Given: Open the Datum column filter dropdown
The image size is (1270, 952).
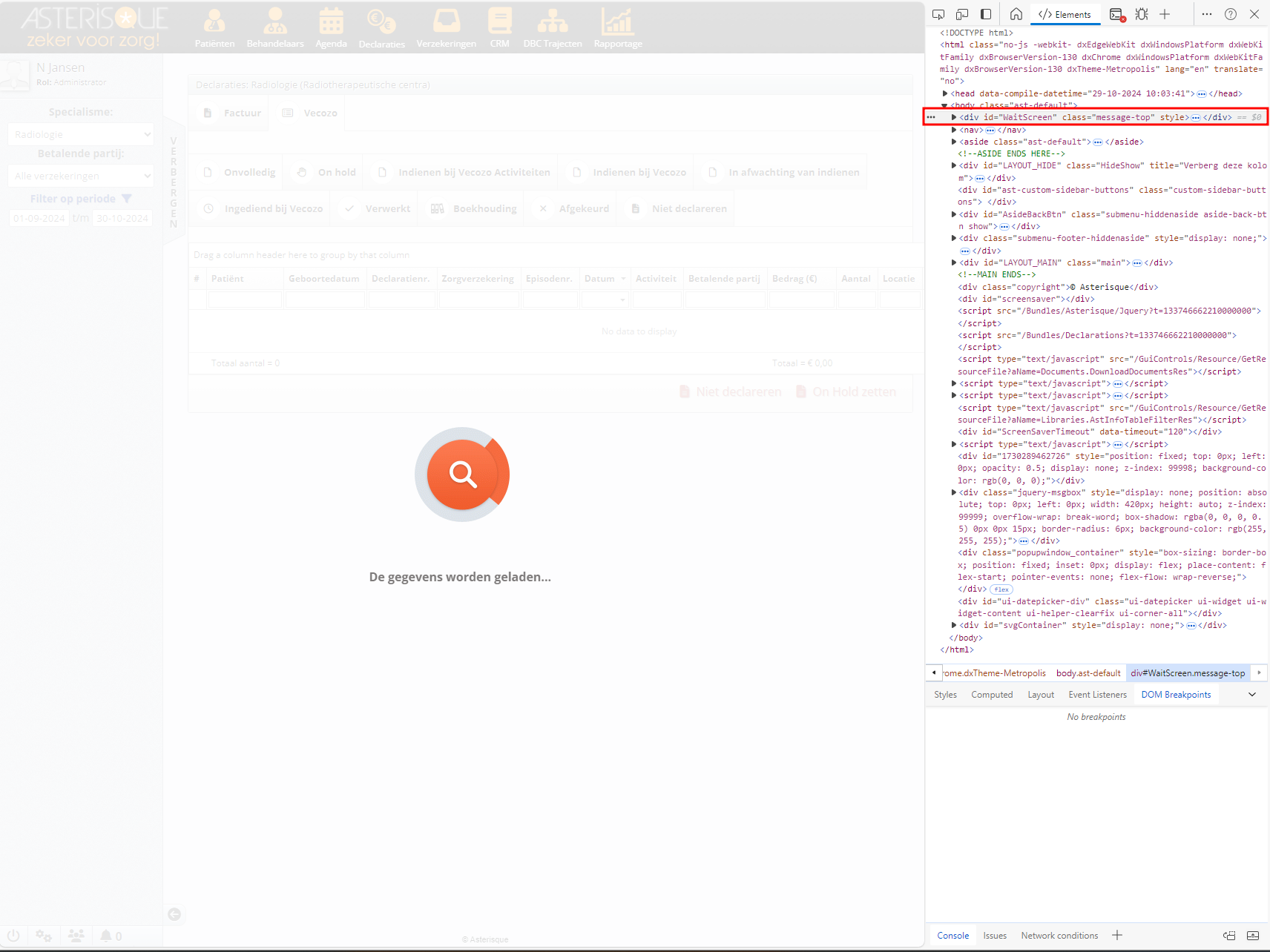Looking at the screenshot, I should 622,300.
